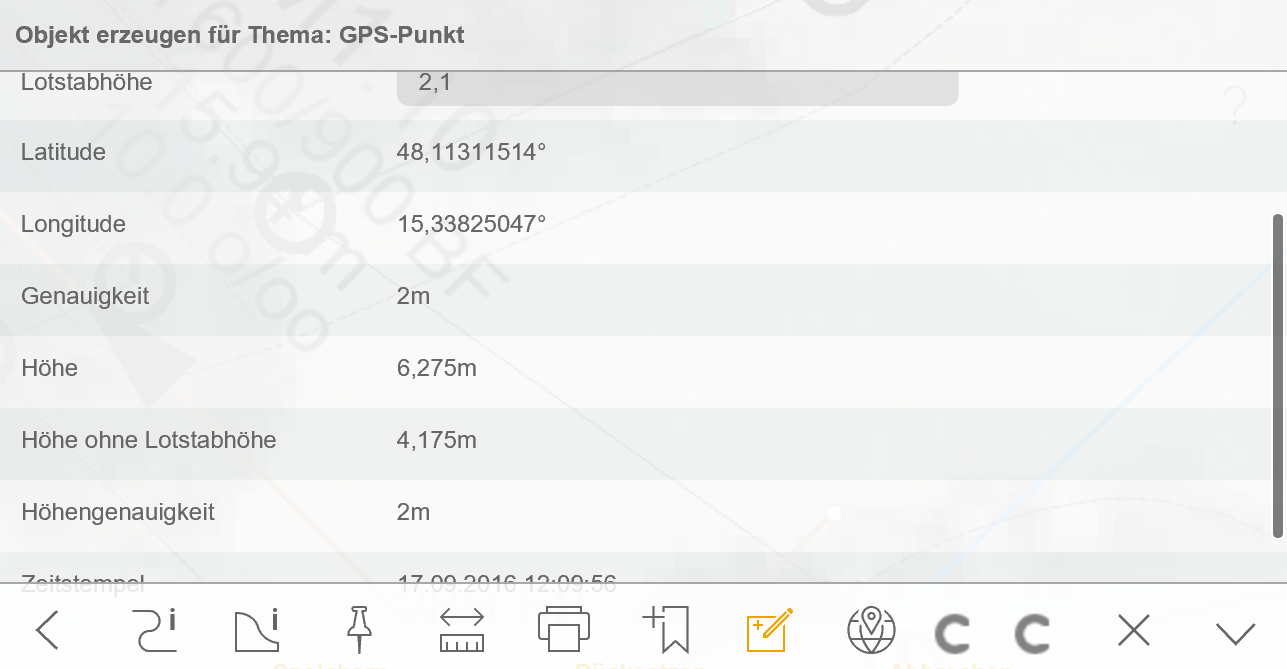Viewport: 1287px width, 669px height.
Task: Click the back arrow in bottom toolbar
Action: 47,631
